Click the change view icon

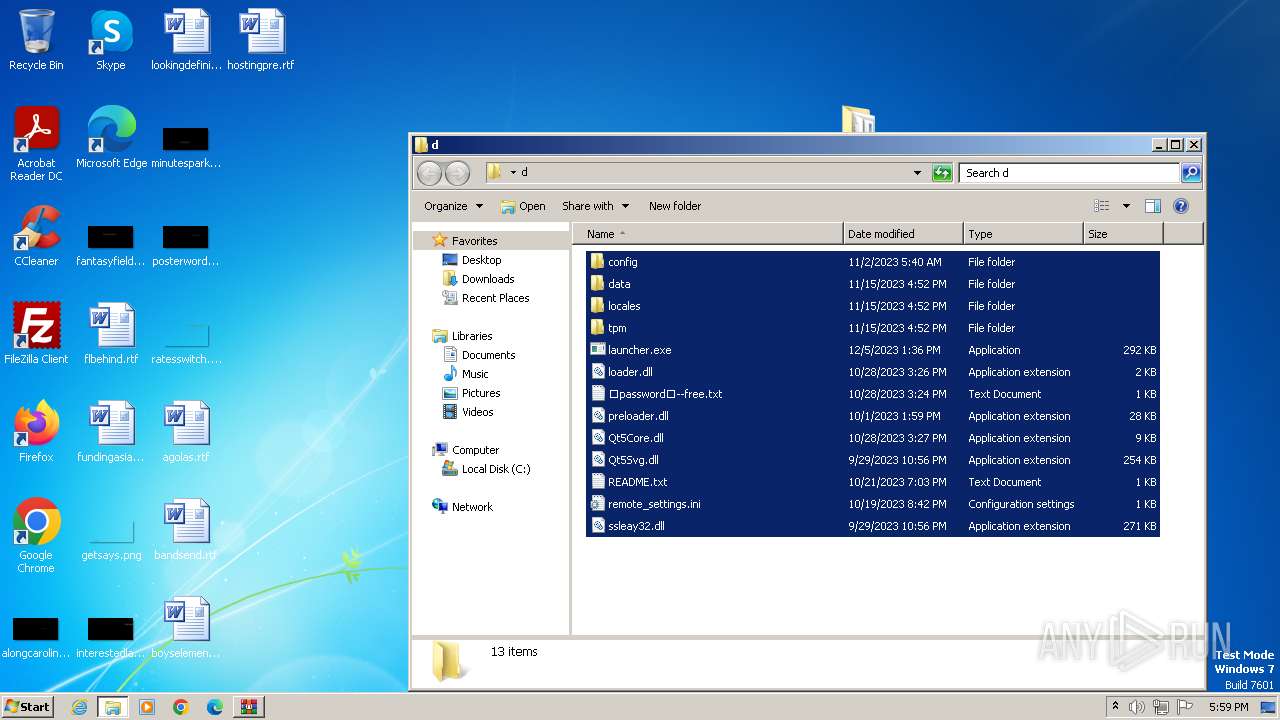point(1102,206)
